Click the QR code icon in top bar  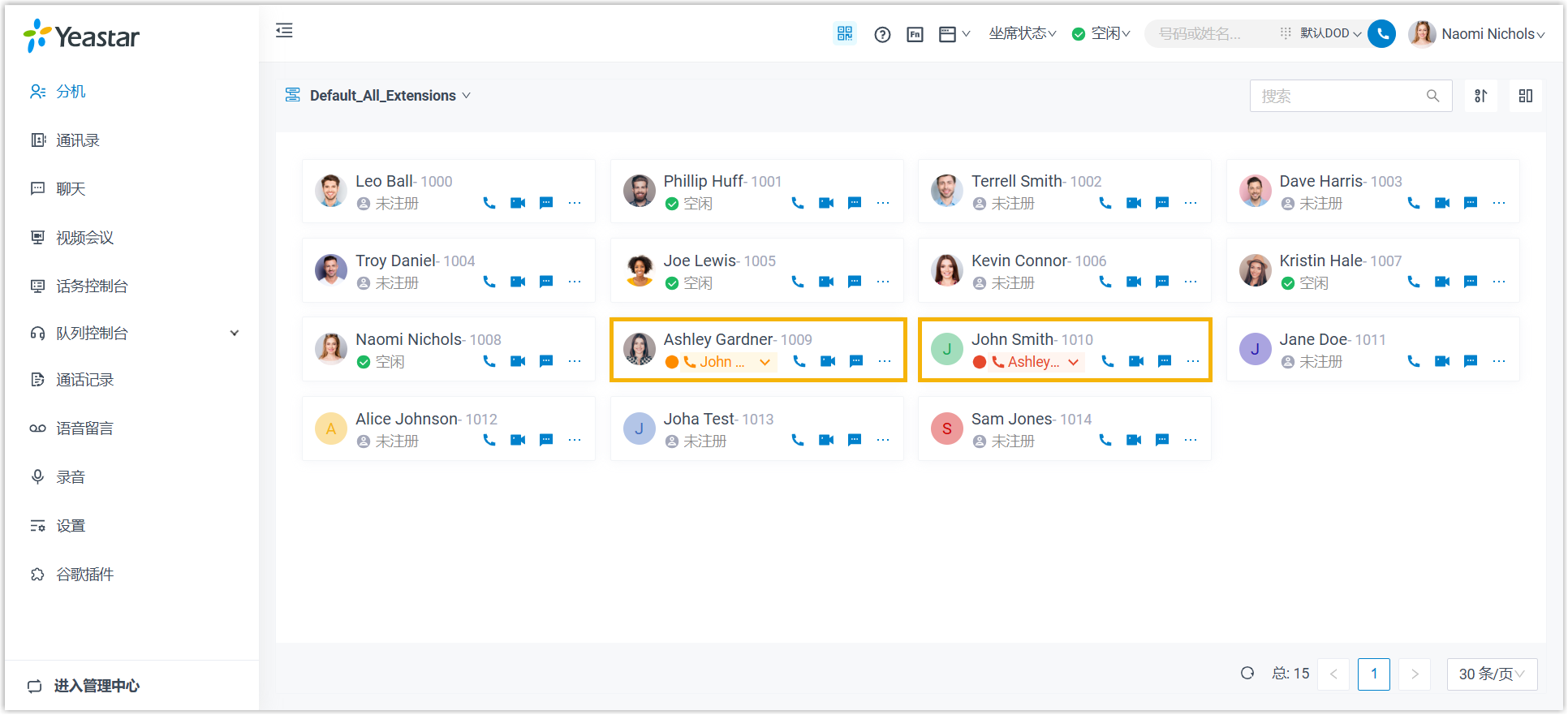coord(845,33)
